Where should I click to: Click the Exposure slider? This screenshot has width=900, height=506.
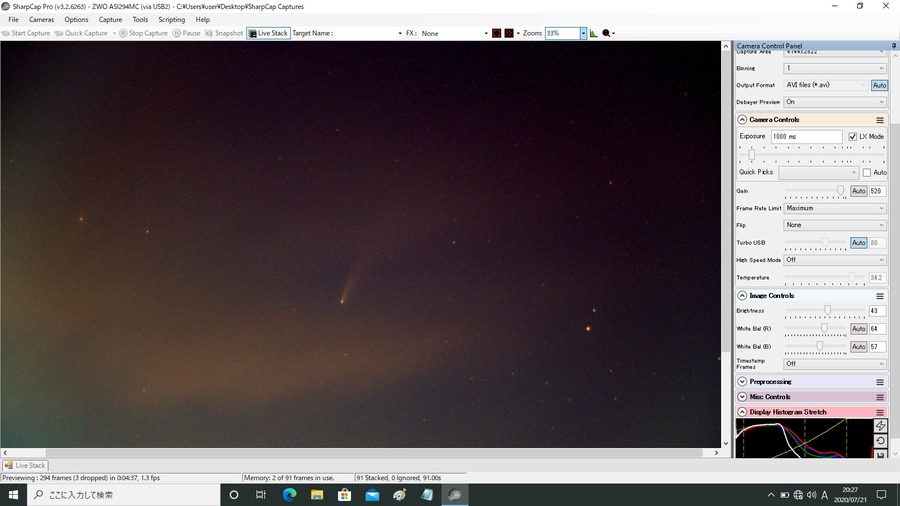point(812,154)
